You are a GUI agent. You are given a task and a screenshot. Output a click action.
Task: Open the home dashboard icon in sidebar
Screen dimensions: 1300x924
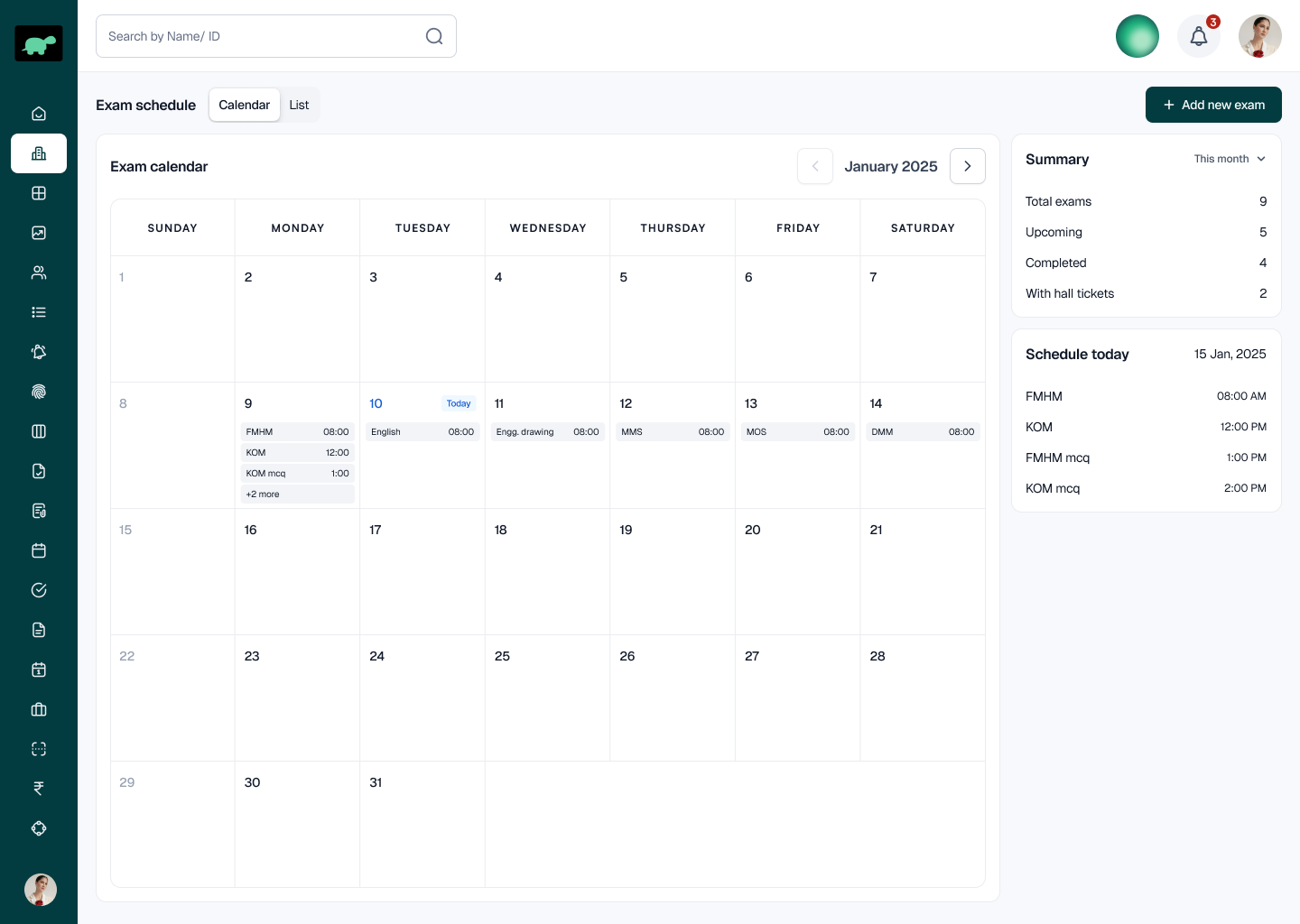[39, 113]
